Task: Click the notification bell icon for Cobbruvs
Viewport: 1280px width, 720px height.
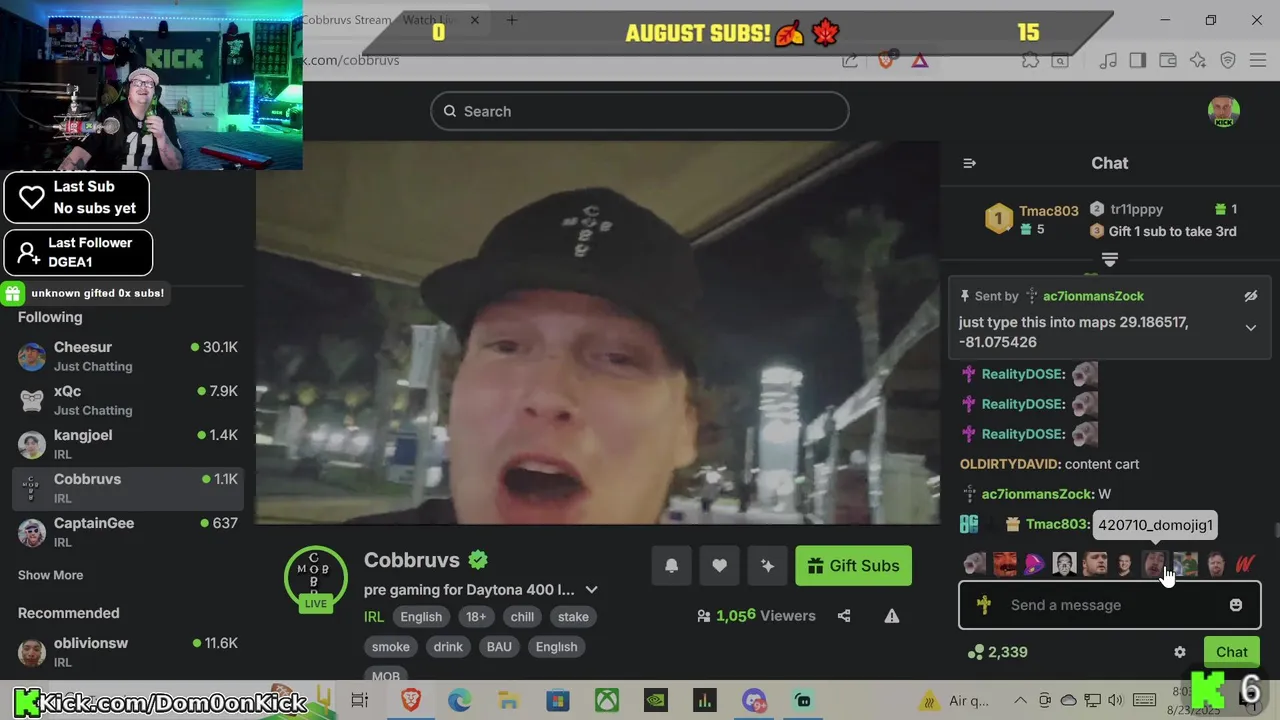Action: coord(672,566)
